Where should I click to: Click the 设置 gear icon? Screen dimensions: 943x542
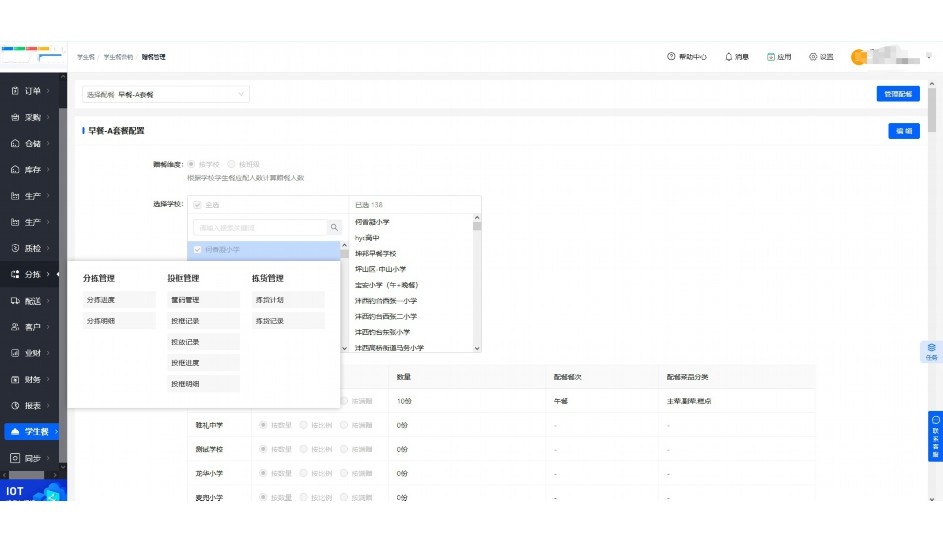[813, 57]
